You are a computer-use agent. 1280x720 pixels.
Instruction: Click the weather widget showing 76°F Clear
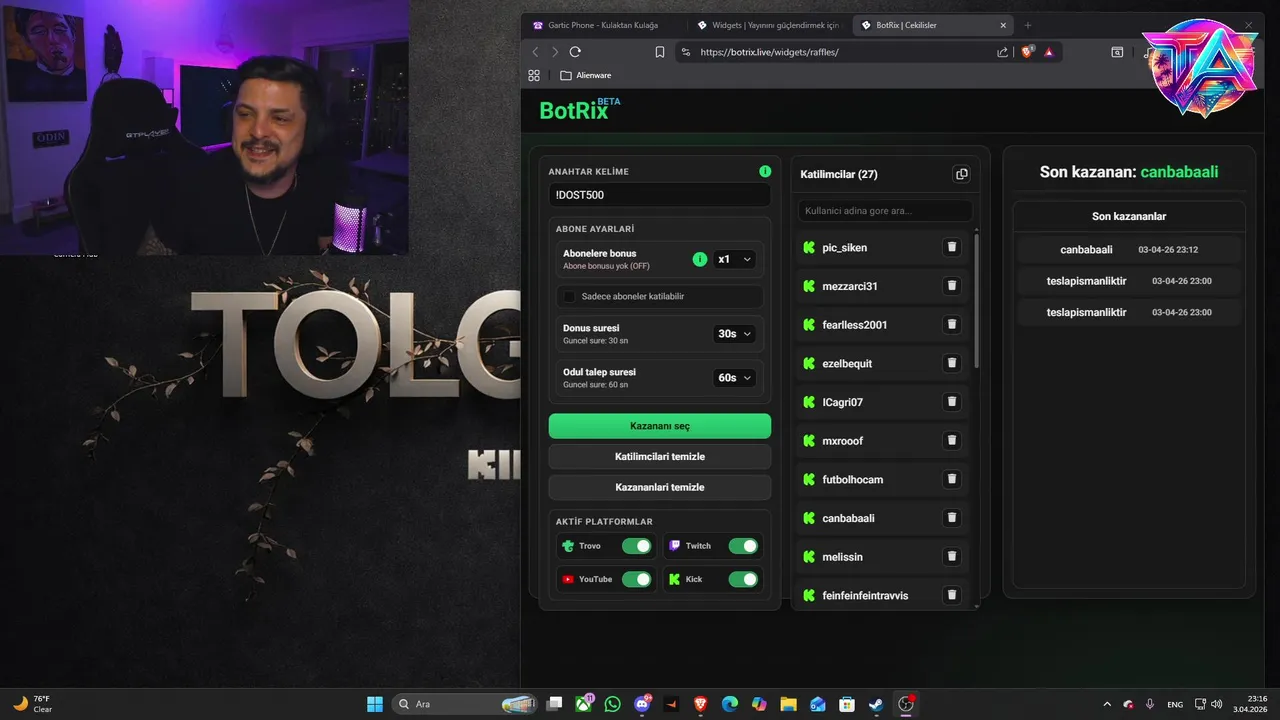(33, 704)
